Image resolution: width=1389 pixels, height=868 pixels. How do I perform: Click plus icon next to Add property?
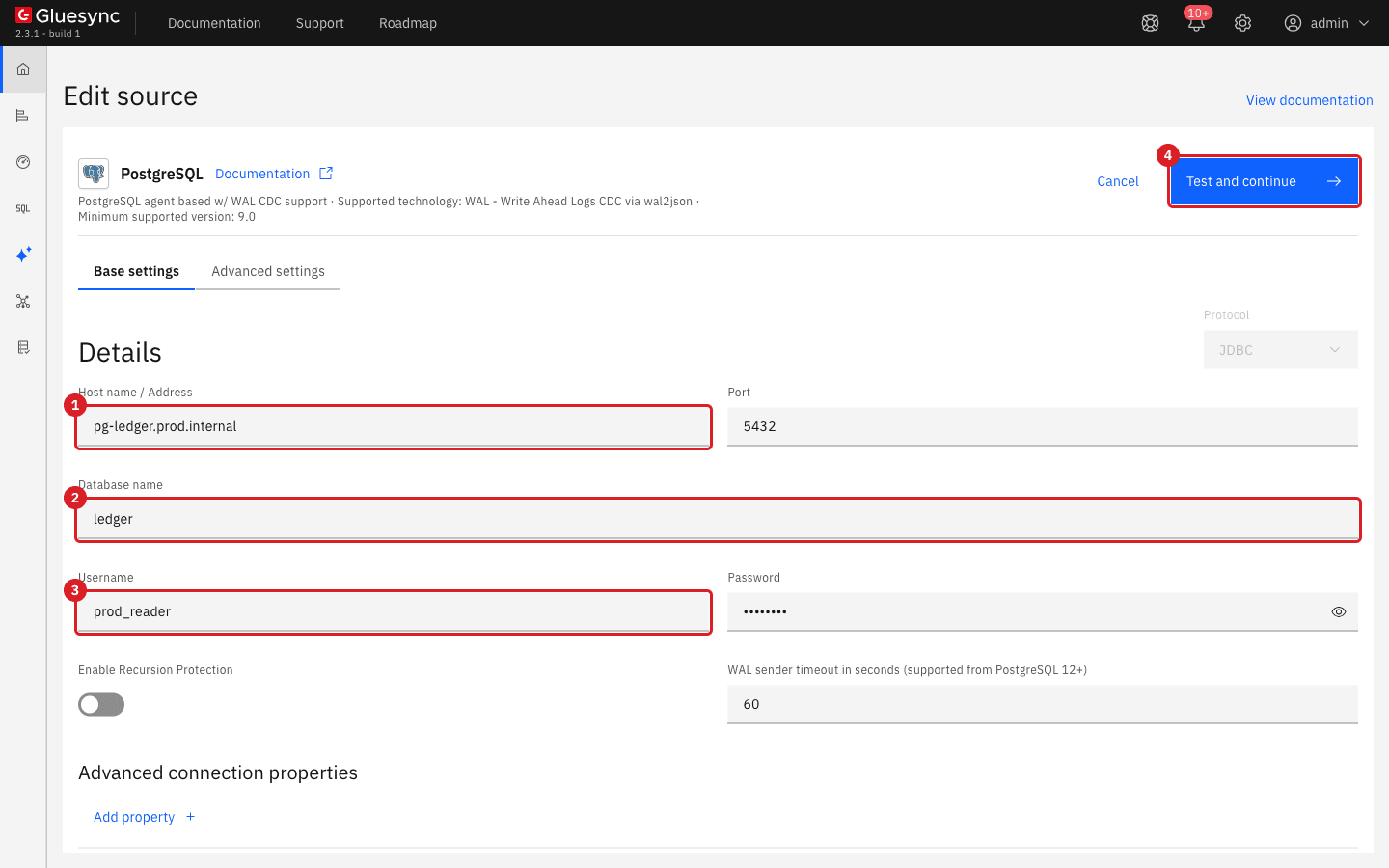190,817
